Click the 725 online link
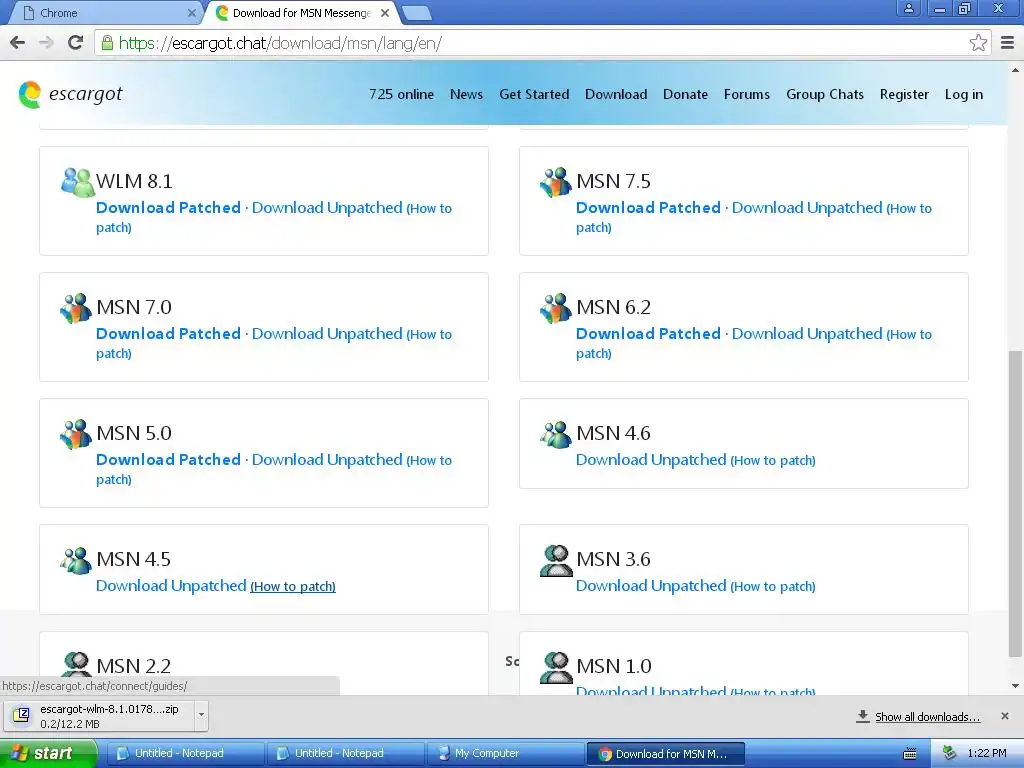 point(401,94)
